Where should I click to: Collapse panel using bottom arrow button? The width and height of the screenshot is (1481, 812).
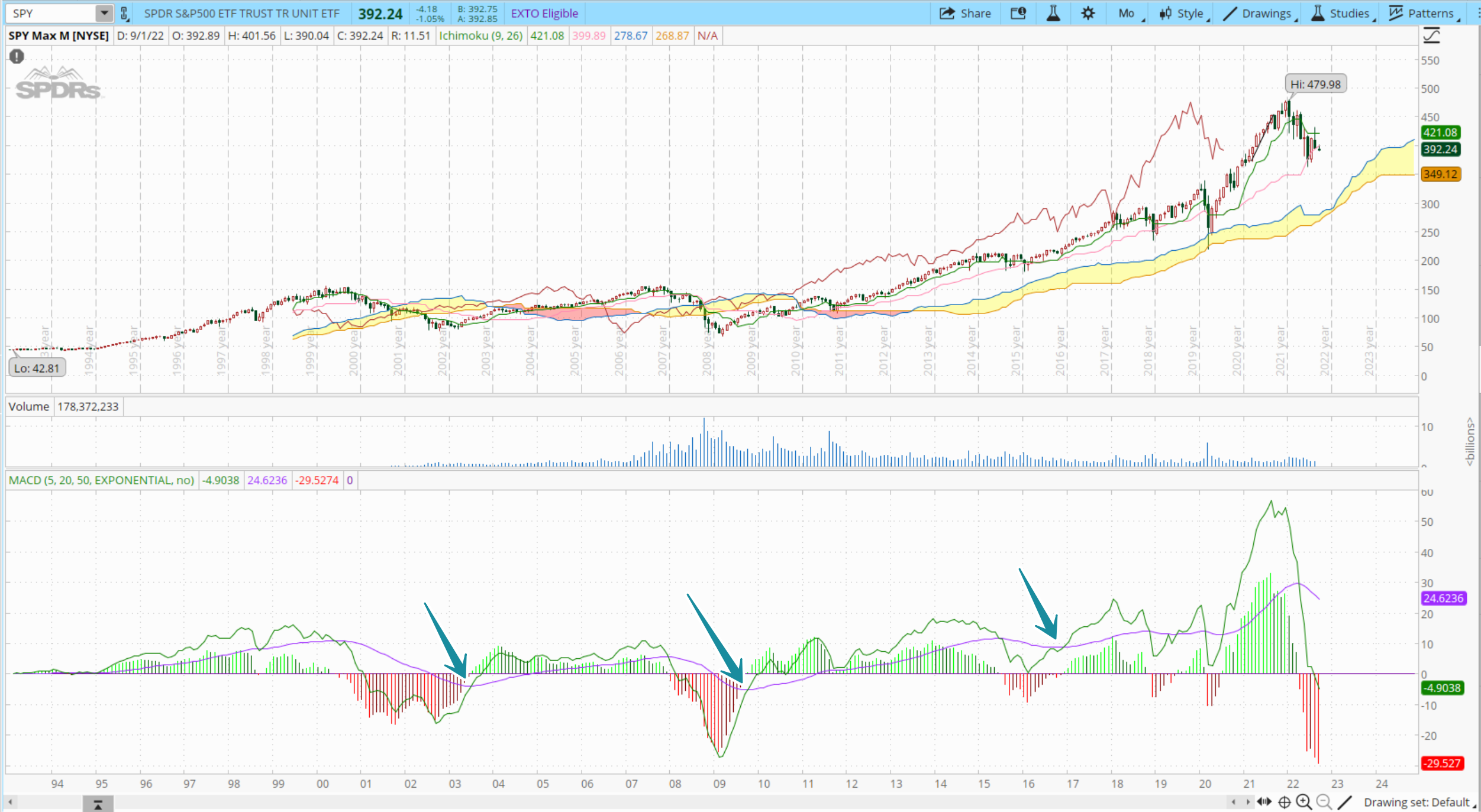(x=98, y=804)
